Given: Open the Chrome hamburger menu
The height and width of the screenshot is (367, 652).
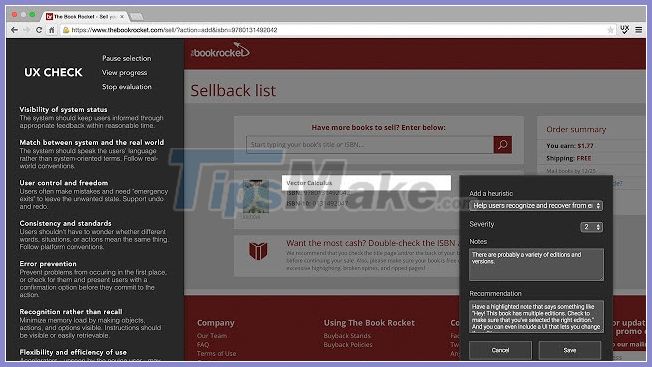Looking at the screenshot, I should click(x=639, y=30).
